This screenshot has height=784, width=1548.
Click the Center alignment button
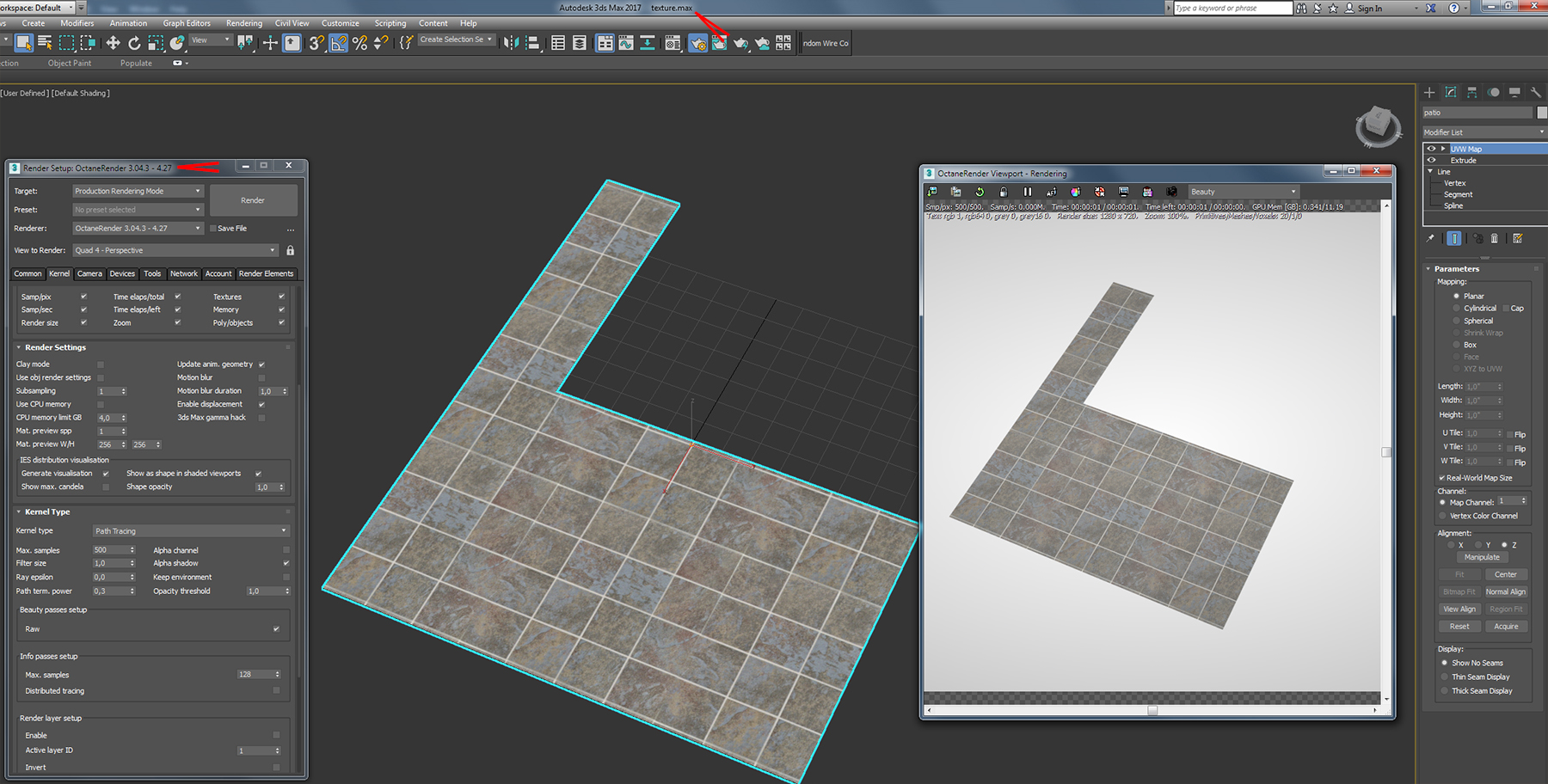[1506, 574]
